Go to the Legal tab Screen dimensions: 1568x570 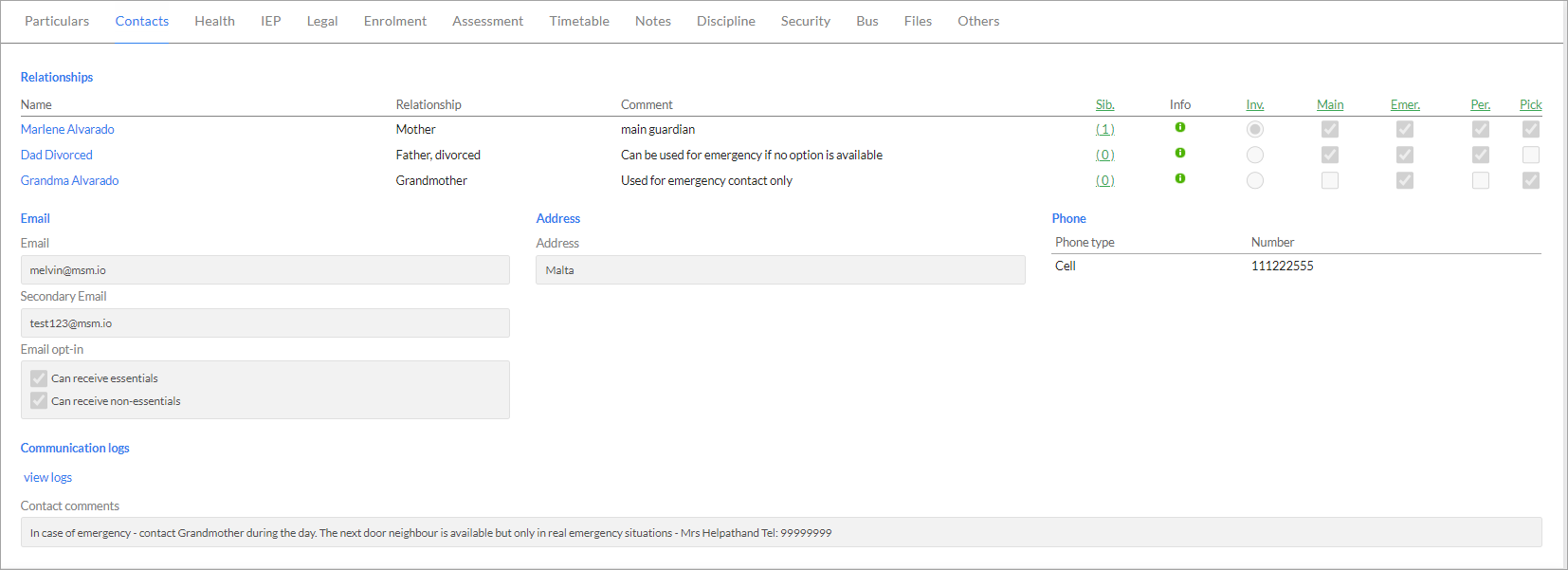coord(322,21)
